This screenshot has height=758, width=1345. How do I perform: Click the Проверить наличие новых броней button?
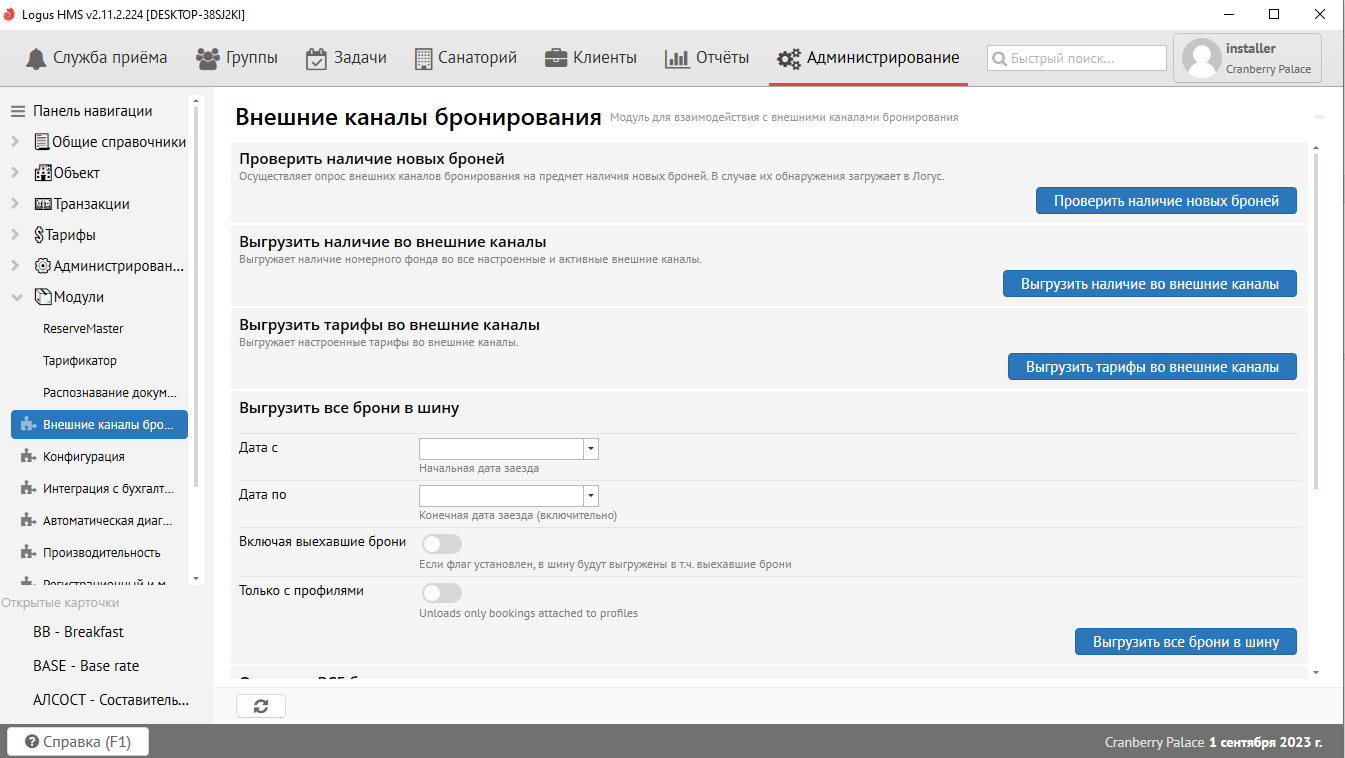pos(1166,201)
